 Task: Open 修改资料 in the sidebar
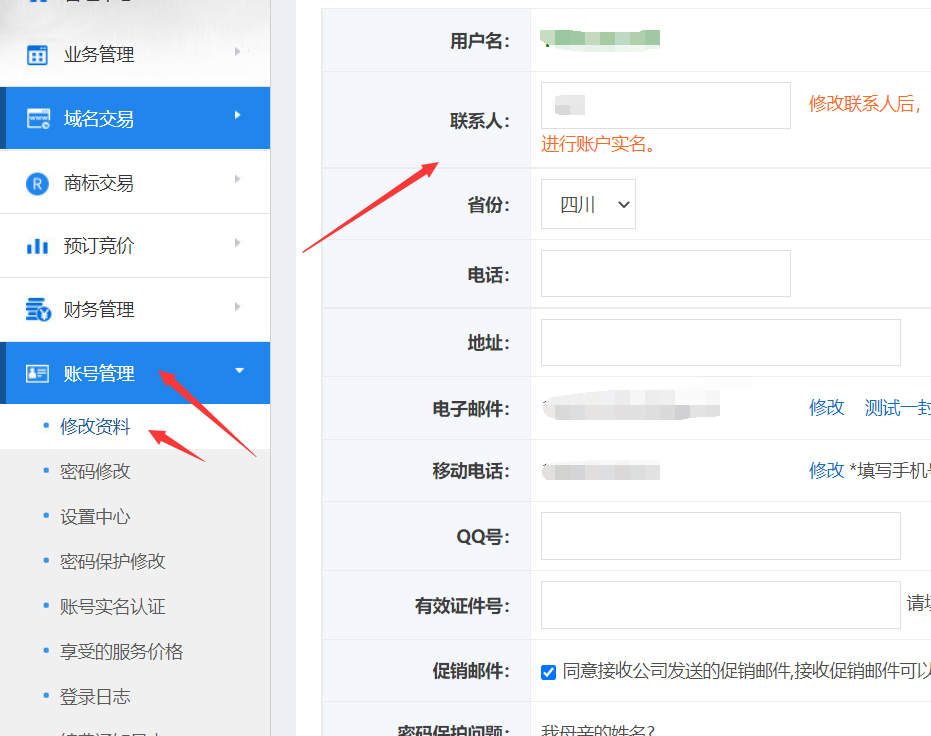pyautogui.click(x=95, y=427)
